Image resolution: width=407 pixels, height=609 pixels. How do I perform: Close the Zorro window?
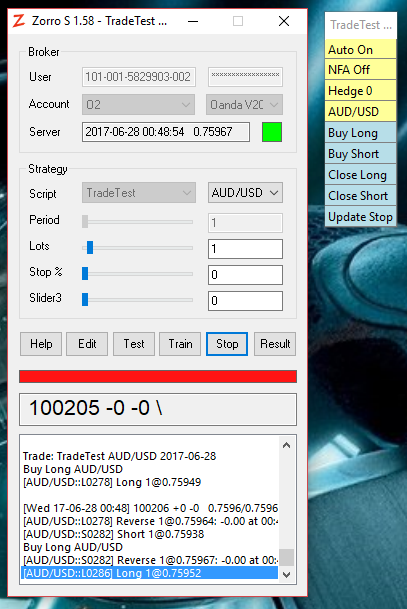(x=284, y=21)
